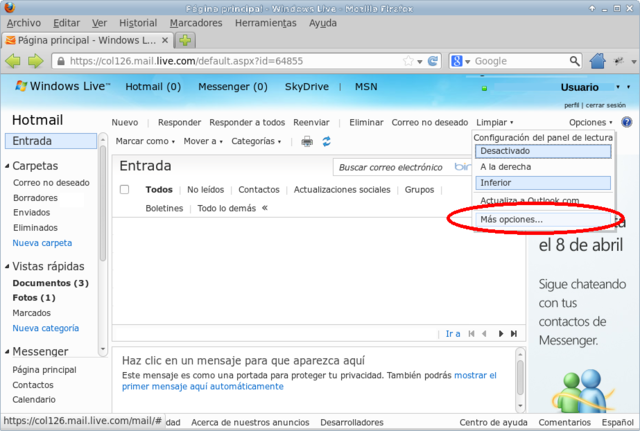The height and width of the screenshot is (431, 640).
Task: Collapse the Carpetas section
Action: (7, 166)
